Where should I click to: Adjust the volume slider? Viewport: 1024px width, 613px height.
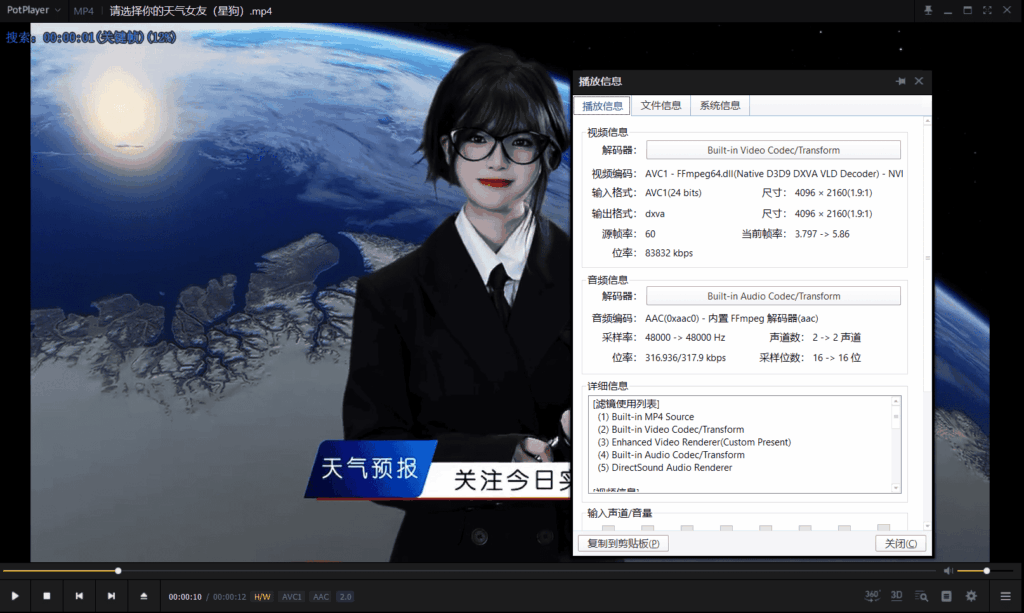point(985,571)
